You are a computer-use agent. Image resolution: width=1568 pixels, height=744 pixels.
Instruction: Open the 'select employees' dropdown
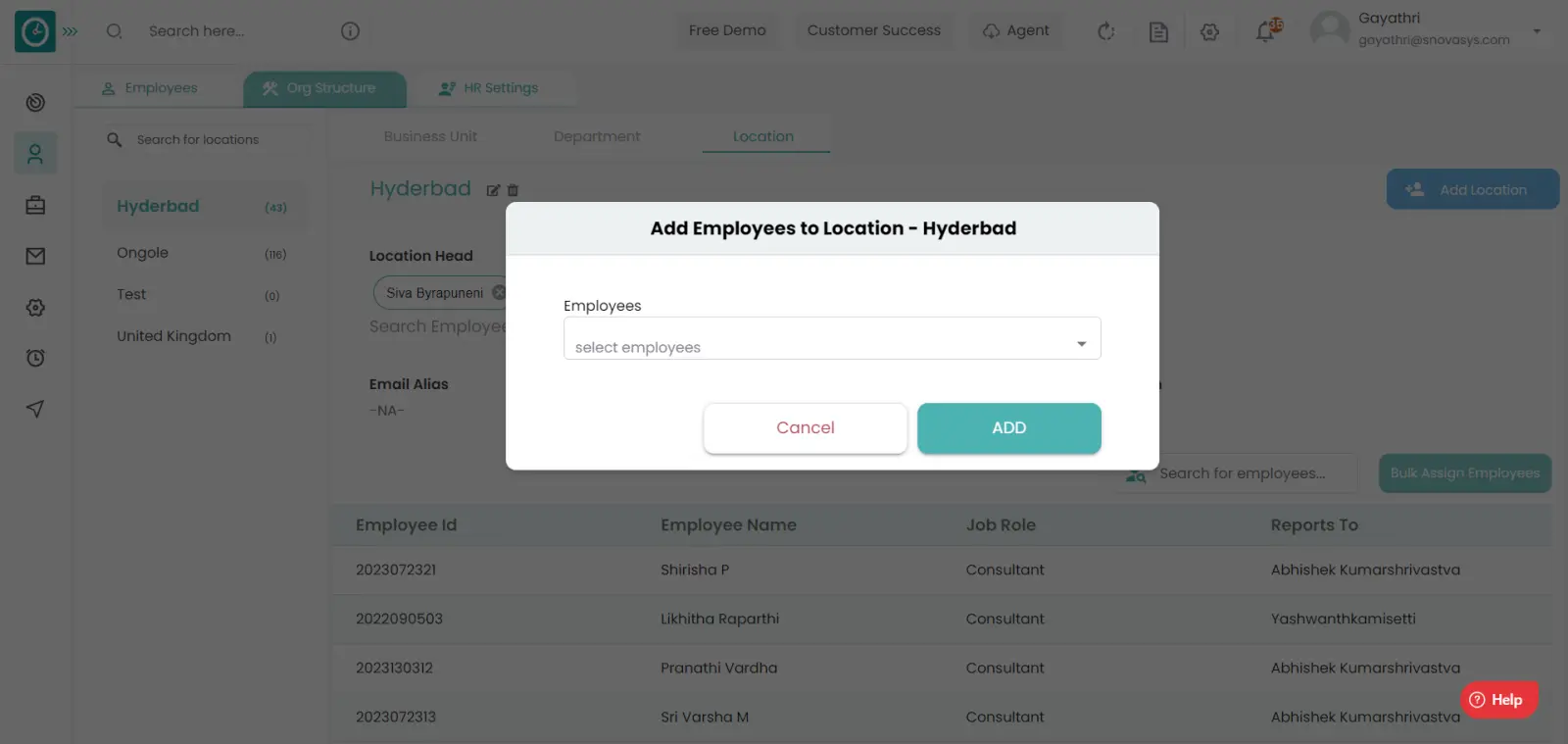pos(832,338)
